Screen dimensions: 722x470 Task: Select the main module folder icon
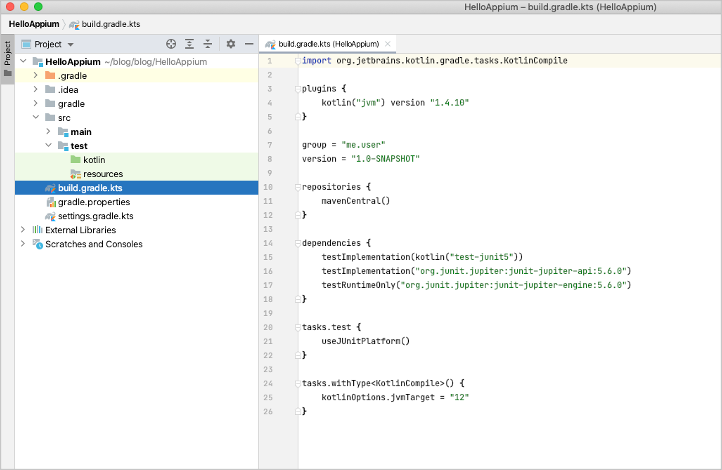click(63, 132)
